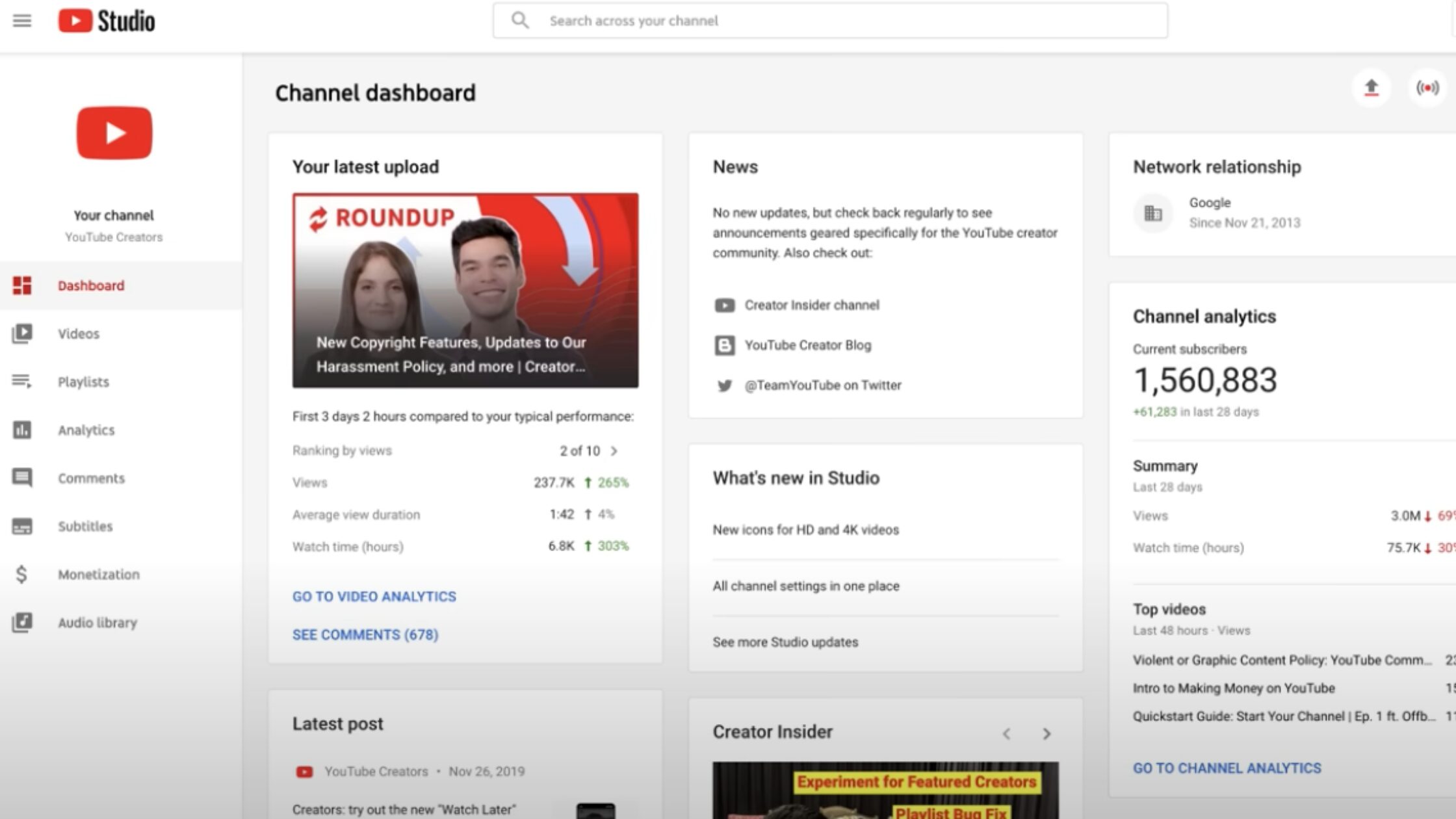The width and height of the screenshot is (1456, 819).
Task: Click 'GO TO VIDEO ANALYTICS' link
Action: tap(374, 596)
